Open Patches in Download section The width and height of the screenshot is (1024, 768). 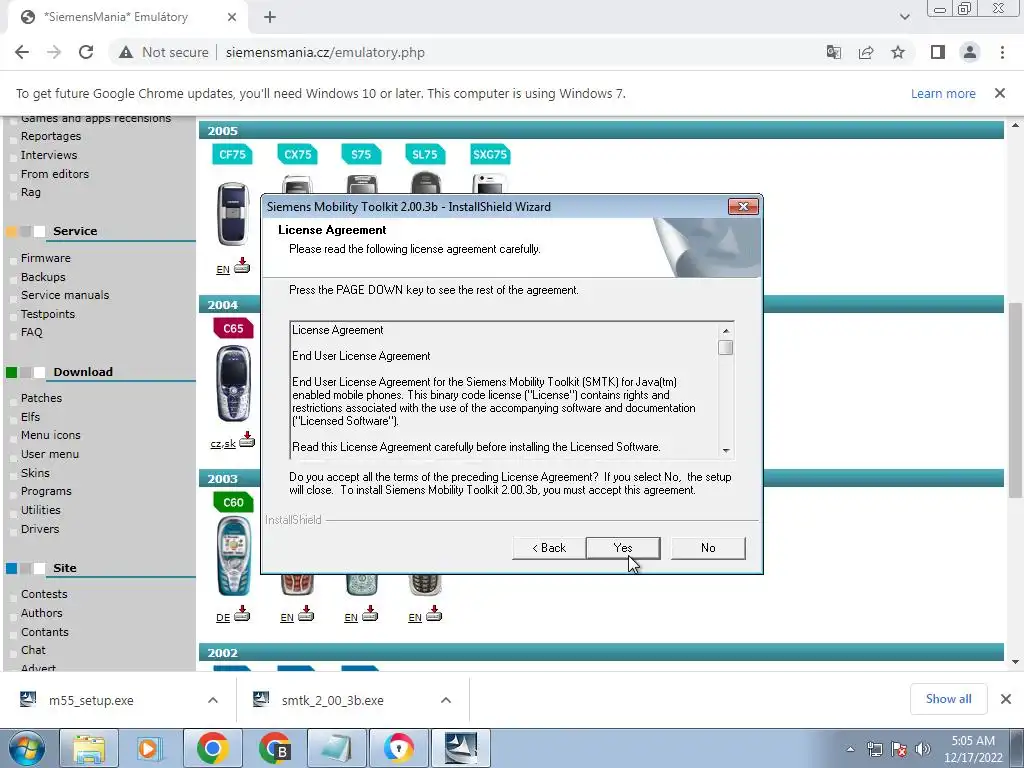[41, 398]
